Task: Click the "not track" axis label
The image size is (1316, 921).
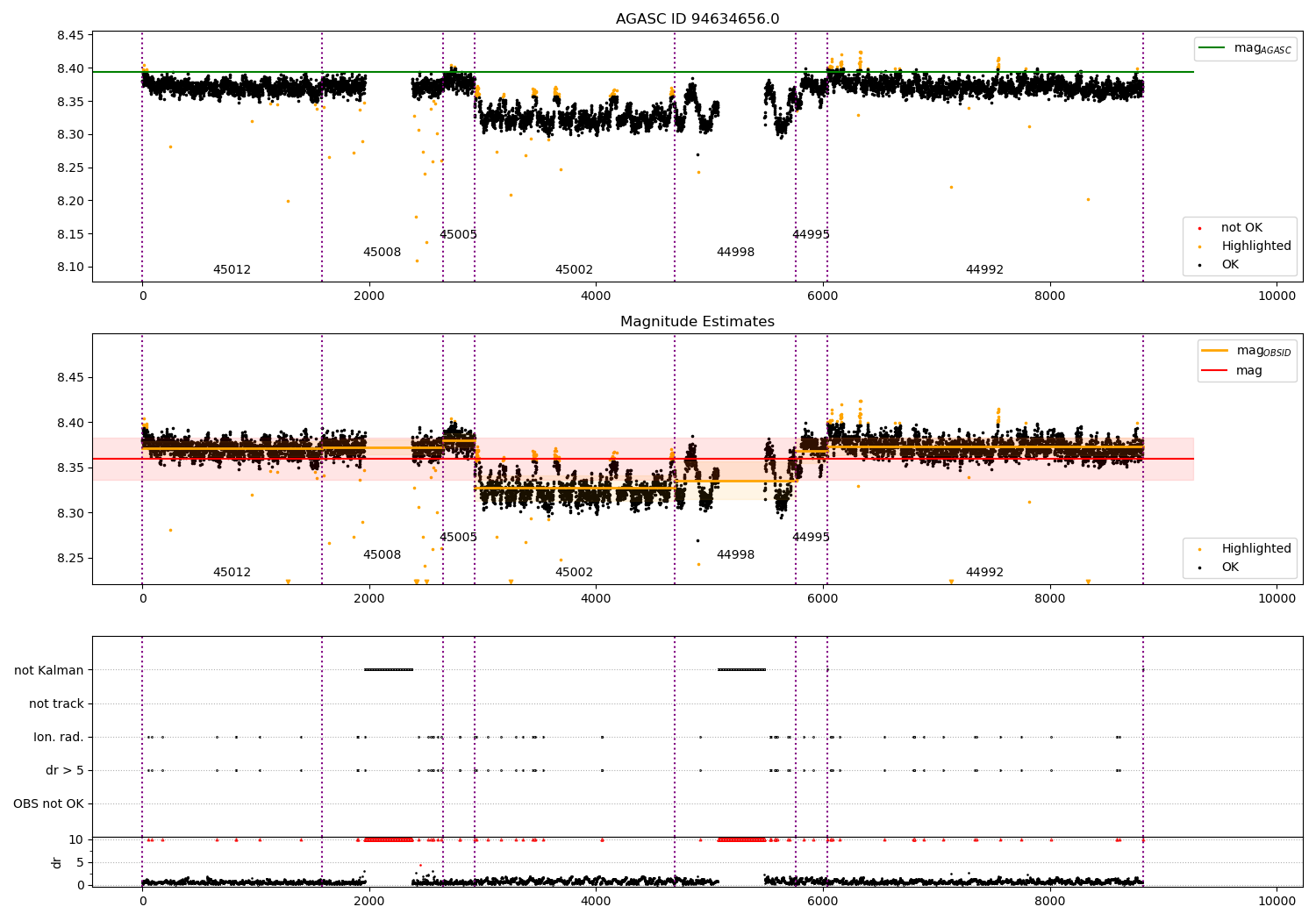Action: click(56, 703)
